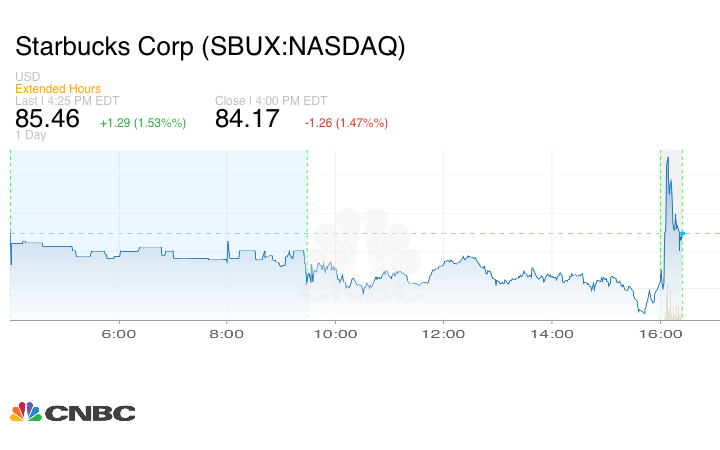Click the red -1.26 (1.47%) change
The height and width of the screenshot is (450, 720).
[346, 123]
